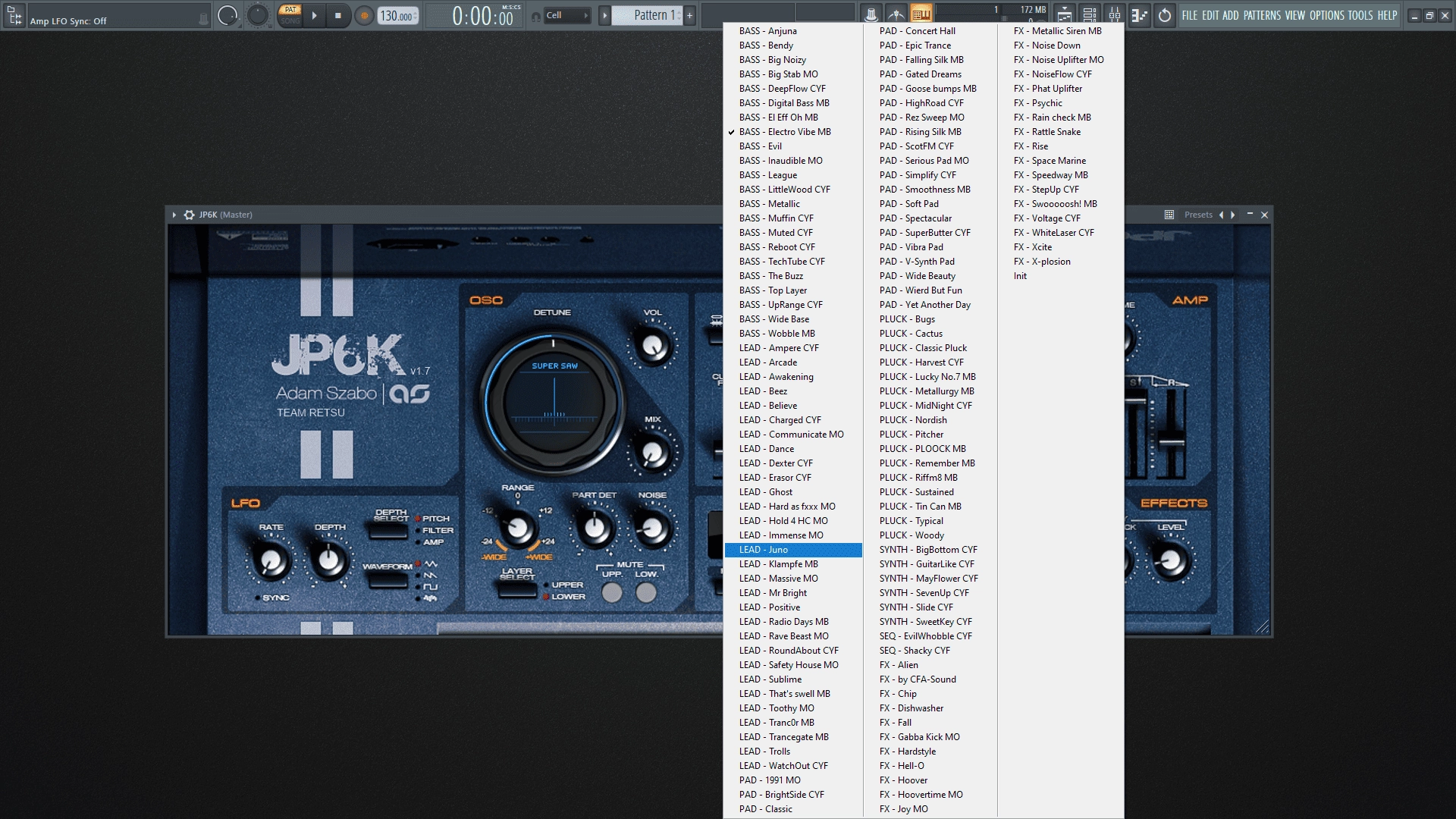The height and width of the screenshot is (819, 1456).
Task: Open the EDIT menu
Action: (x=1210, y=15)
